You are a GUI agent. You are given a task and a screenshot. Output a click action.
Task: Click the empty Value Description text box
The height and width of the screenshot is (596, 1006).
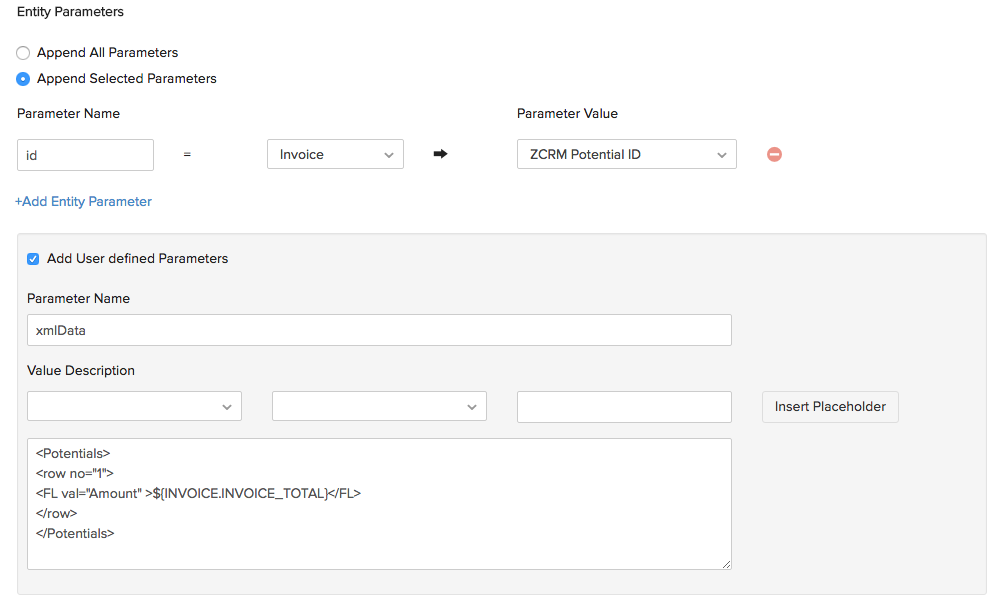[623, 406]
